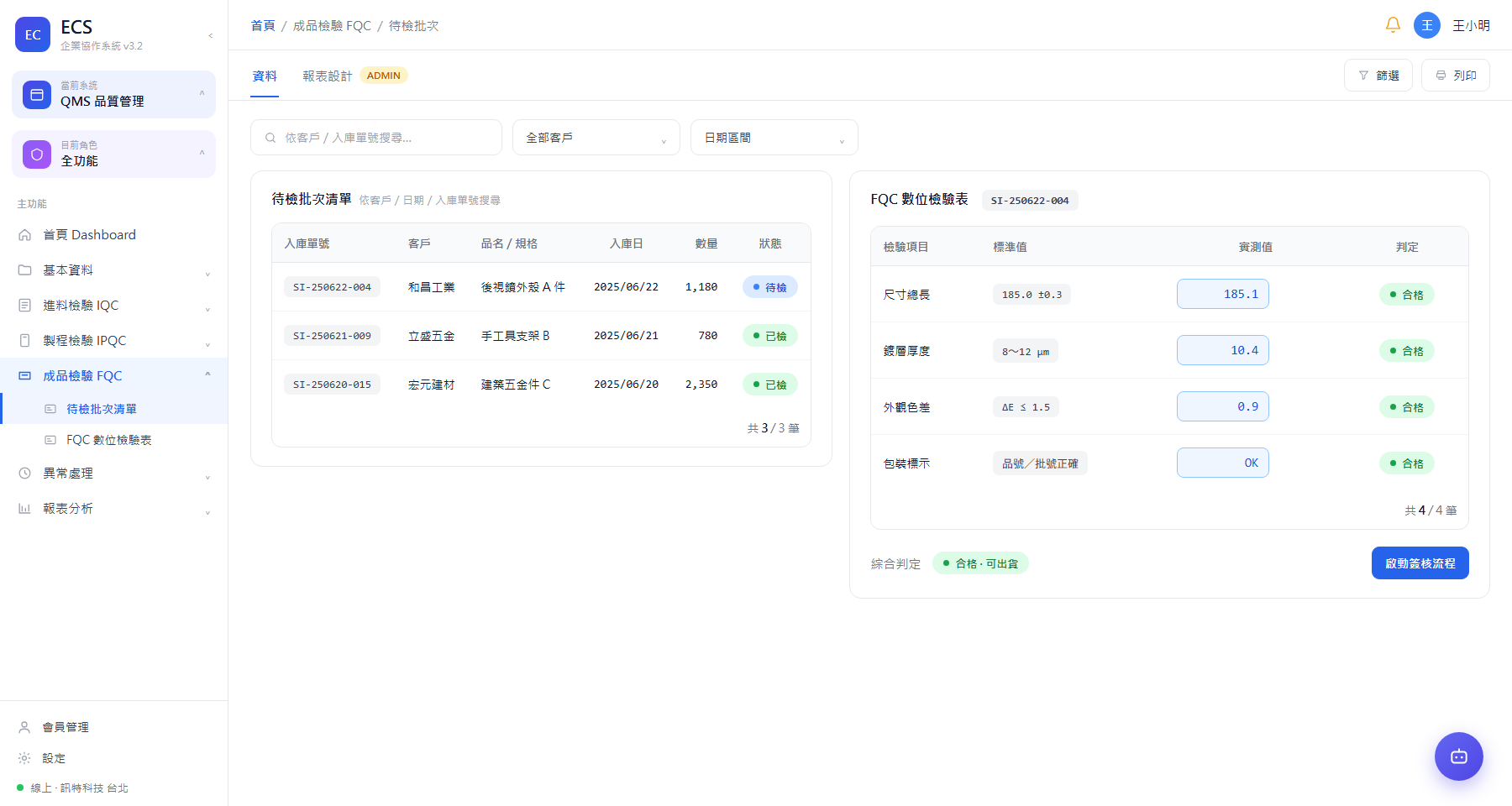Expand the 製程檢驗 IPQC menu
Screen dimensions: 1512x806
(114, 341)
